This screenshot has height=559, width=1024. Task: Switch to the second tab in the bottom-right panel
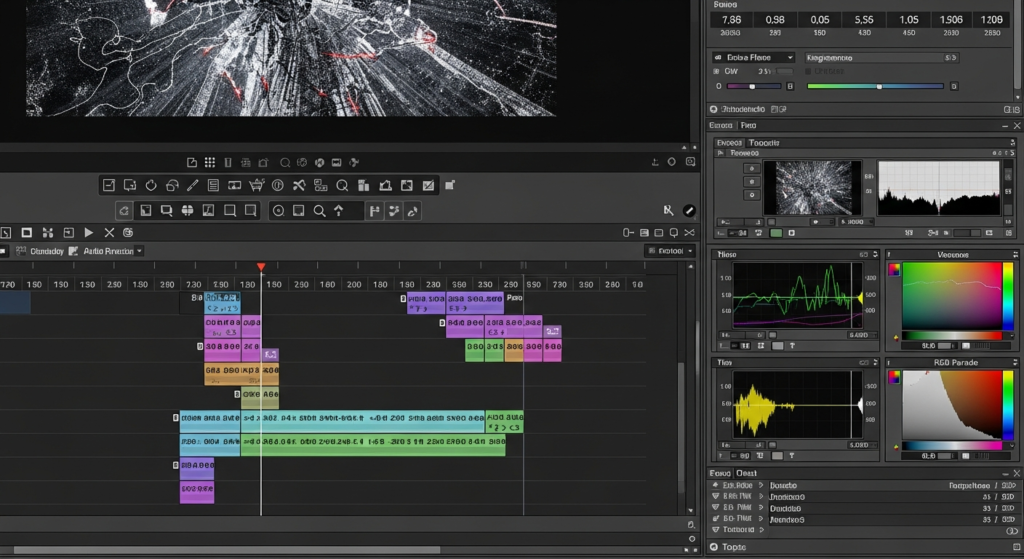(746, 472)
